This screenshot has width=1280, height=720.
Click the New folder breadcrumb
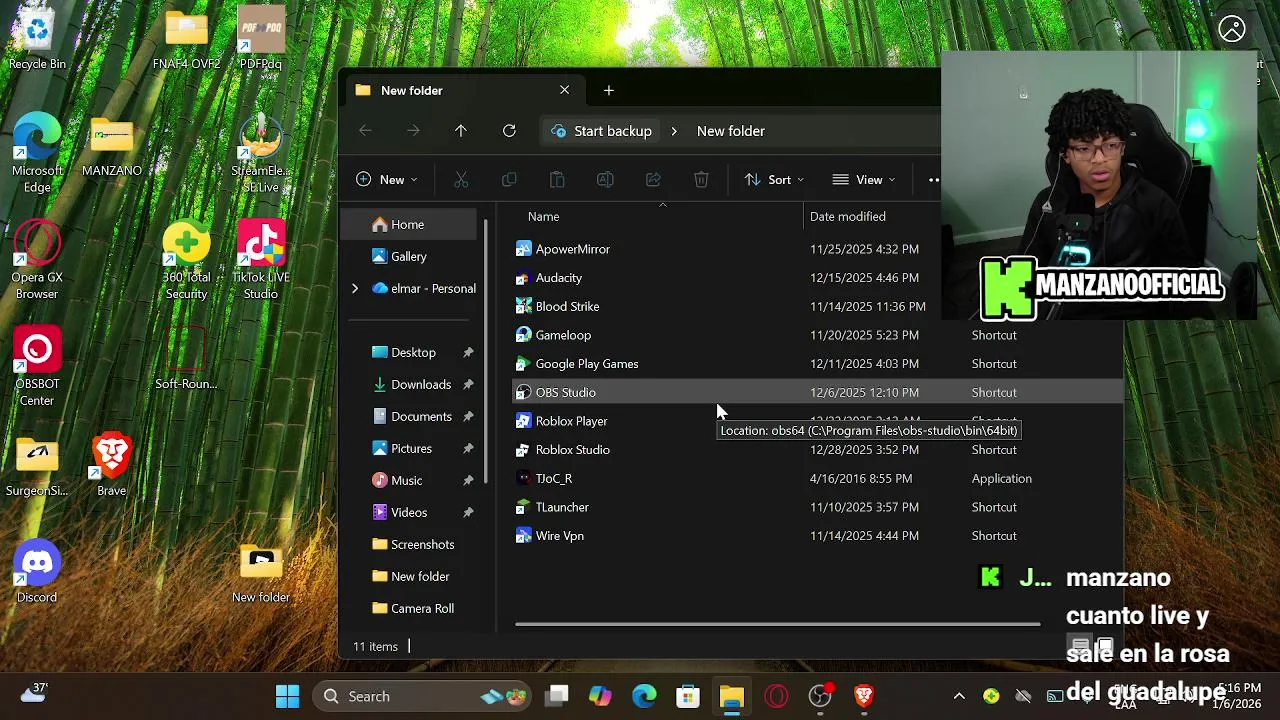pyautogui.click(x=731, y=131)
